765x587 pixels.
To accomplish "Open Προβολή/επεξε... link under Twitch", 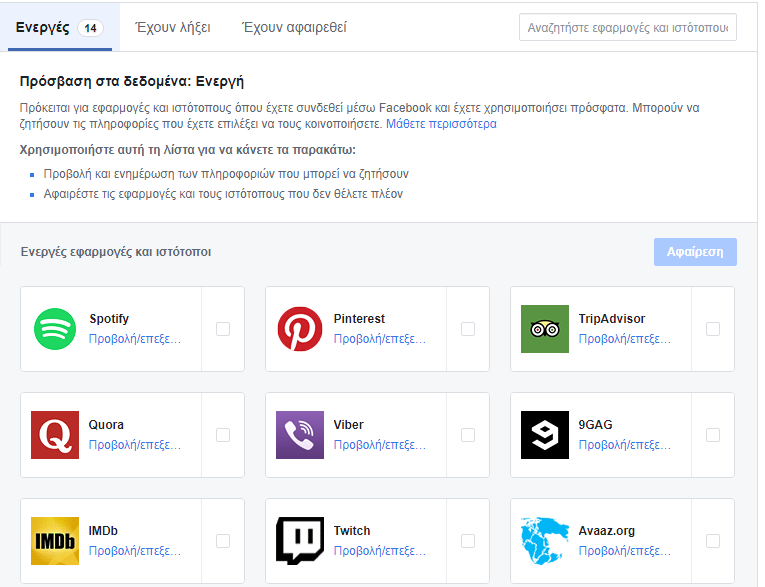I will tap(380, 550).
